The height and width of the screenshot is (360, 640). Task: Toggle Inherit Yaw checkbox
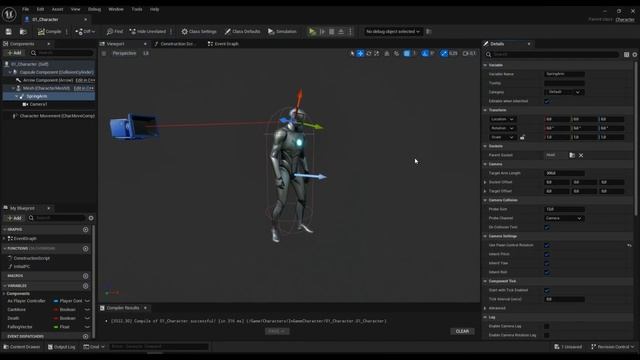(547, 263)
